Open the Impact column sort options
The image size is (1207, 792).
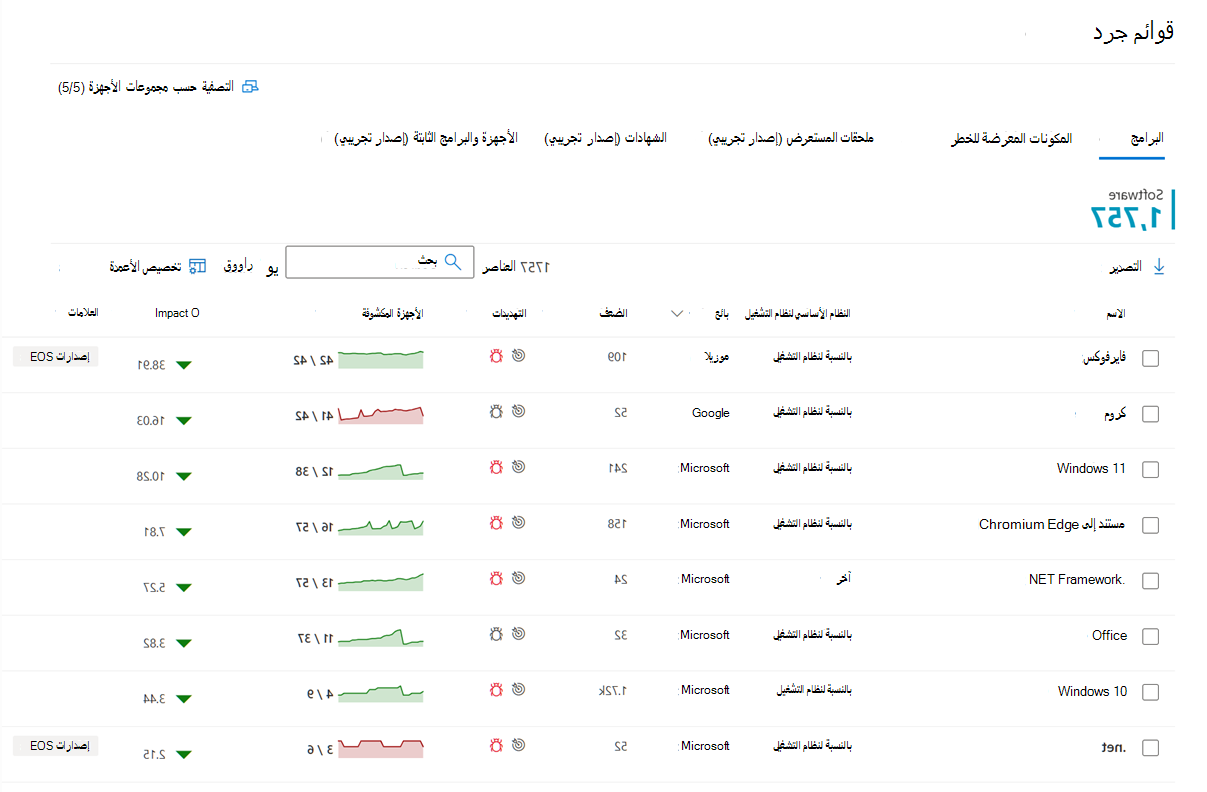pyautogui.click(x=177, y=313)
